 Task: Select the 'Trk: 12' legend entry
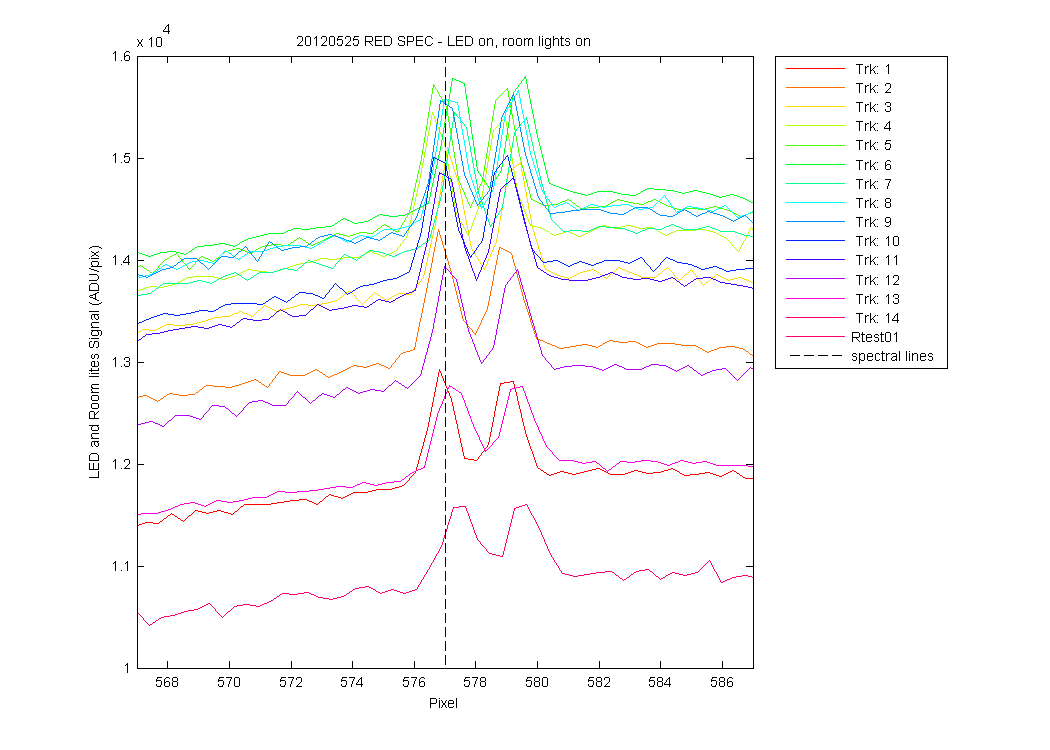coord(842,280)
